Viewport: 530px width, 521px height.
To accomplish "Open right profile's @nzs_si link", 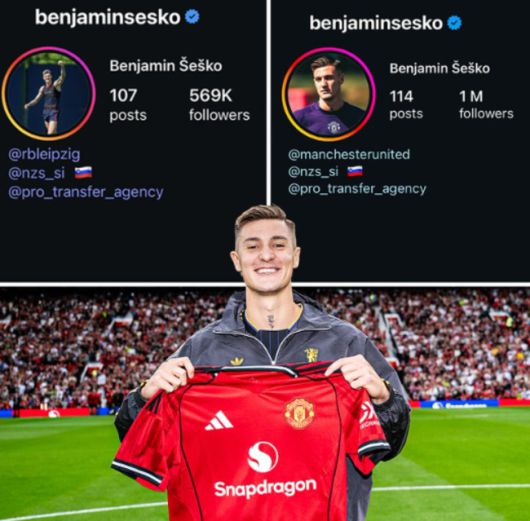I will click(313, 171).
